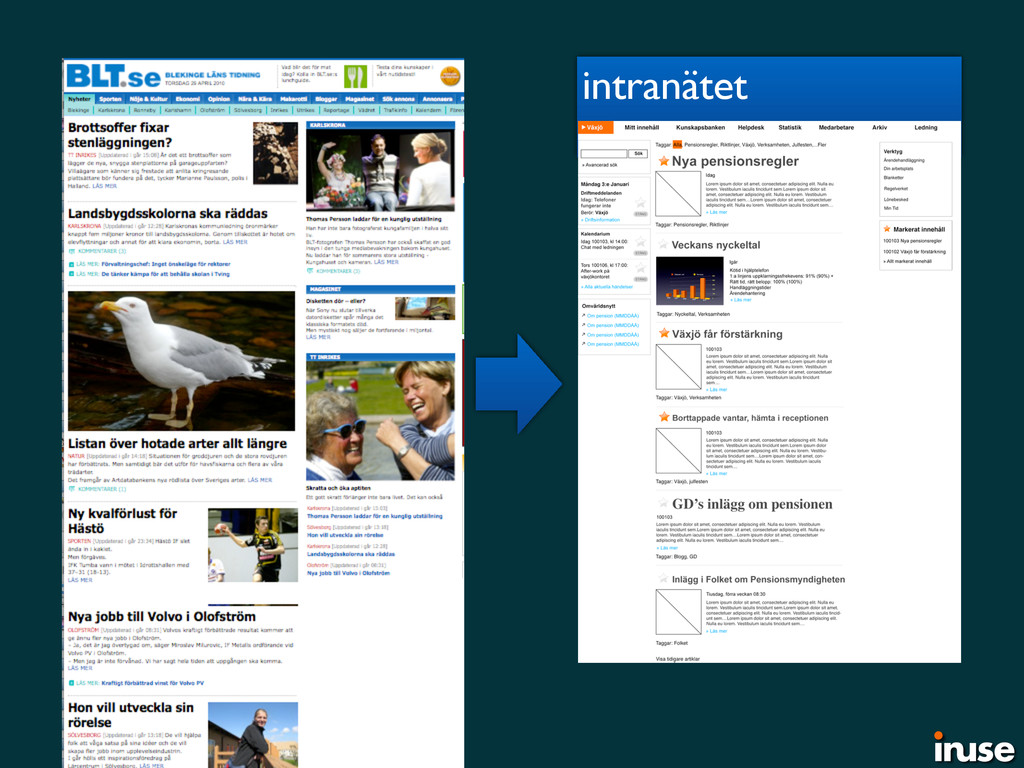The width and height of the screenshot is (1024, 768).
Task: Click the Pensionsregler tag in top tag row
Action: point(699,145)
